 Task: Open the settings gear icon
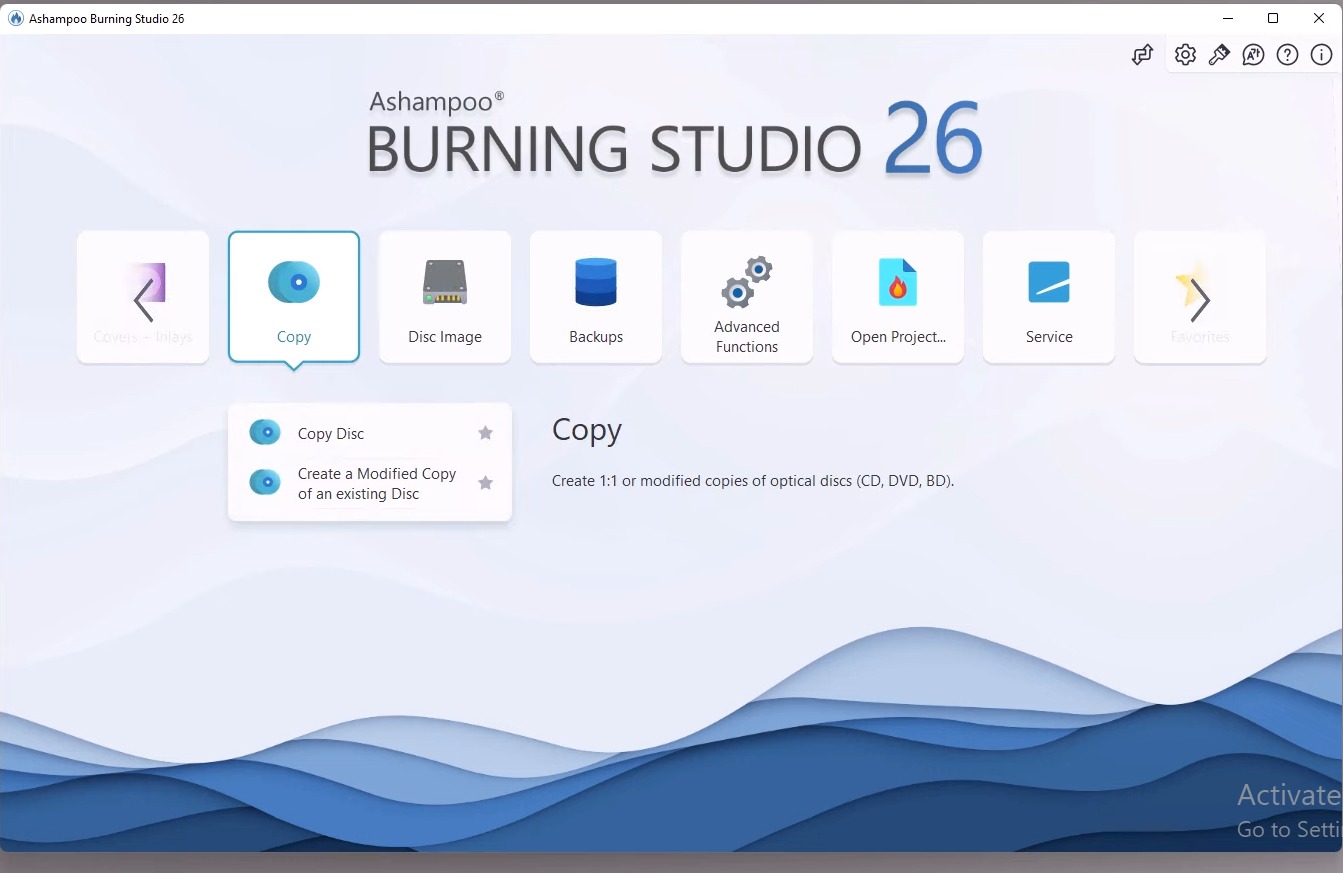(1185, 55)
